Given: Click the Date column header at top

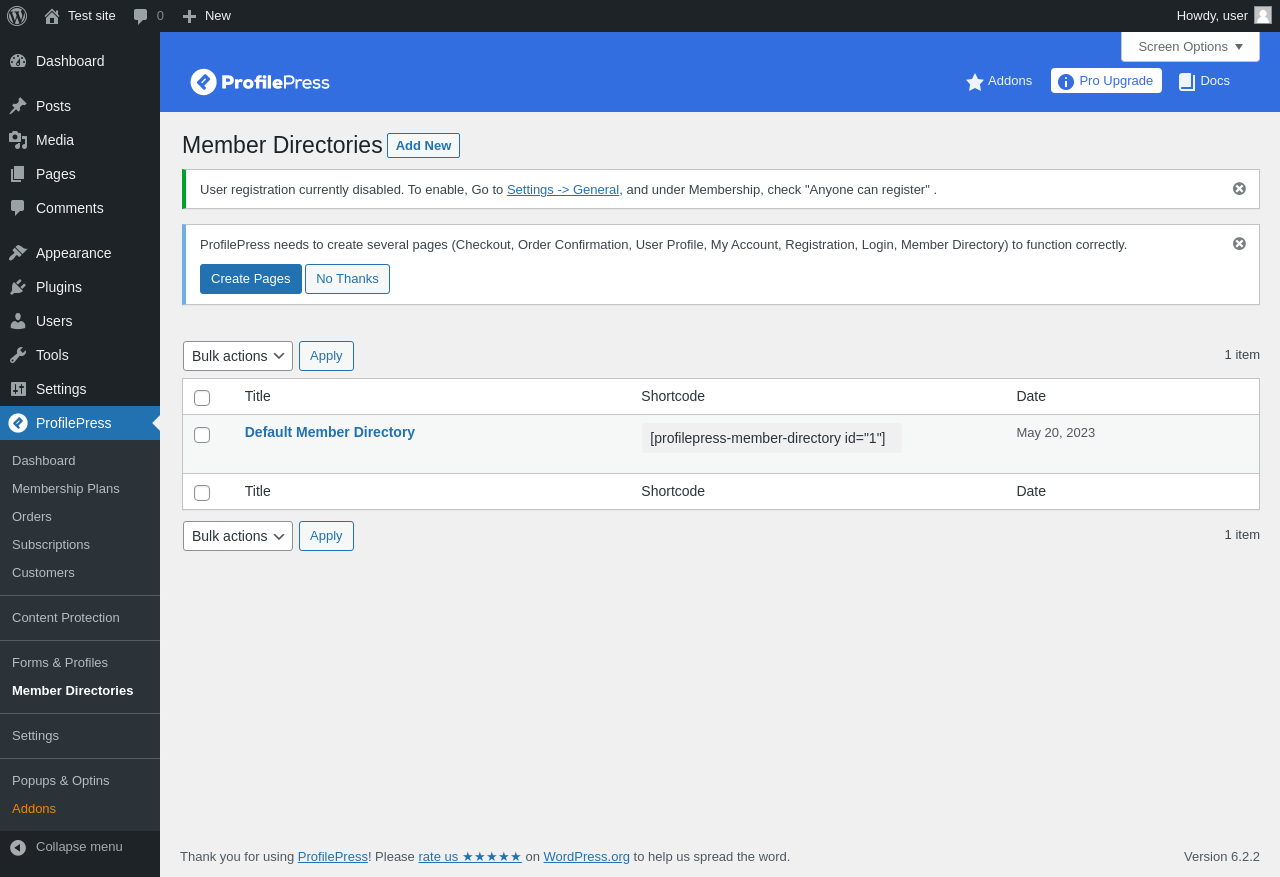Looking at the screenshot, I should coord(1031,396).
